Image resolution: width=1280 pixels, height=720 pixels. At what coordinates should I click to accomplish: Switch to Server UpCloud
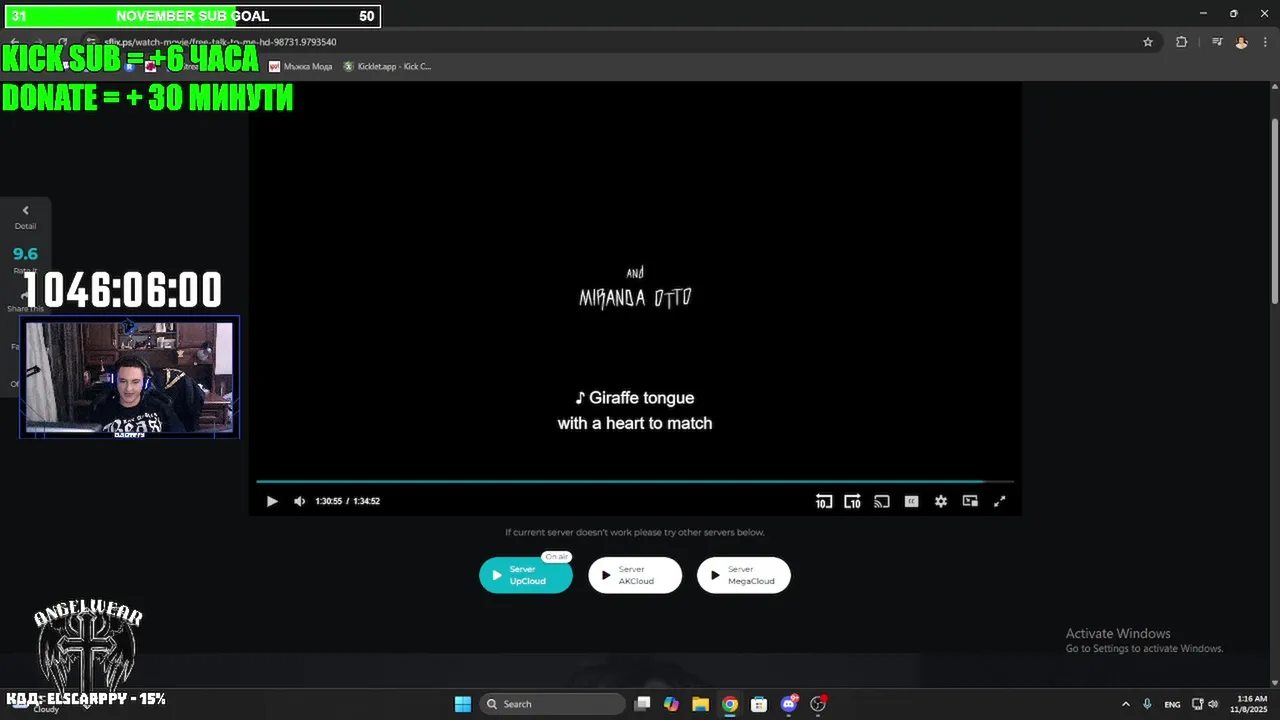pyautogui.click(x=526, y=575)
